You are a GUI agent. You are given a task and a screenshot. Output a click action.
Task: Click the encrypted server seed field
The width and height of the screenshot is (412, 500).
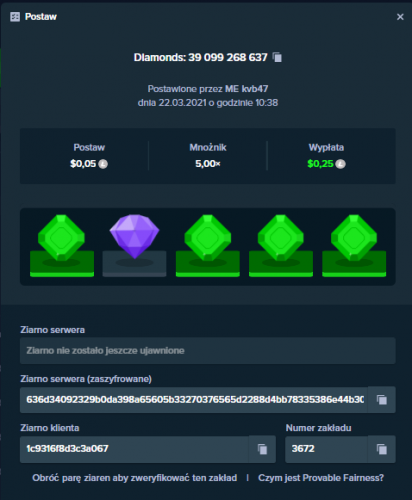(x=194, y=399)
